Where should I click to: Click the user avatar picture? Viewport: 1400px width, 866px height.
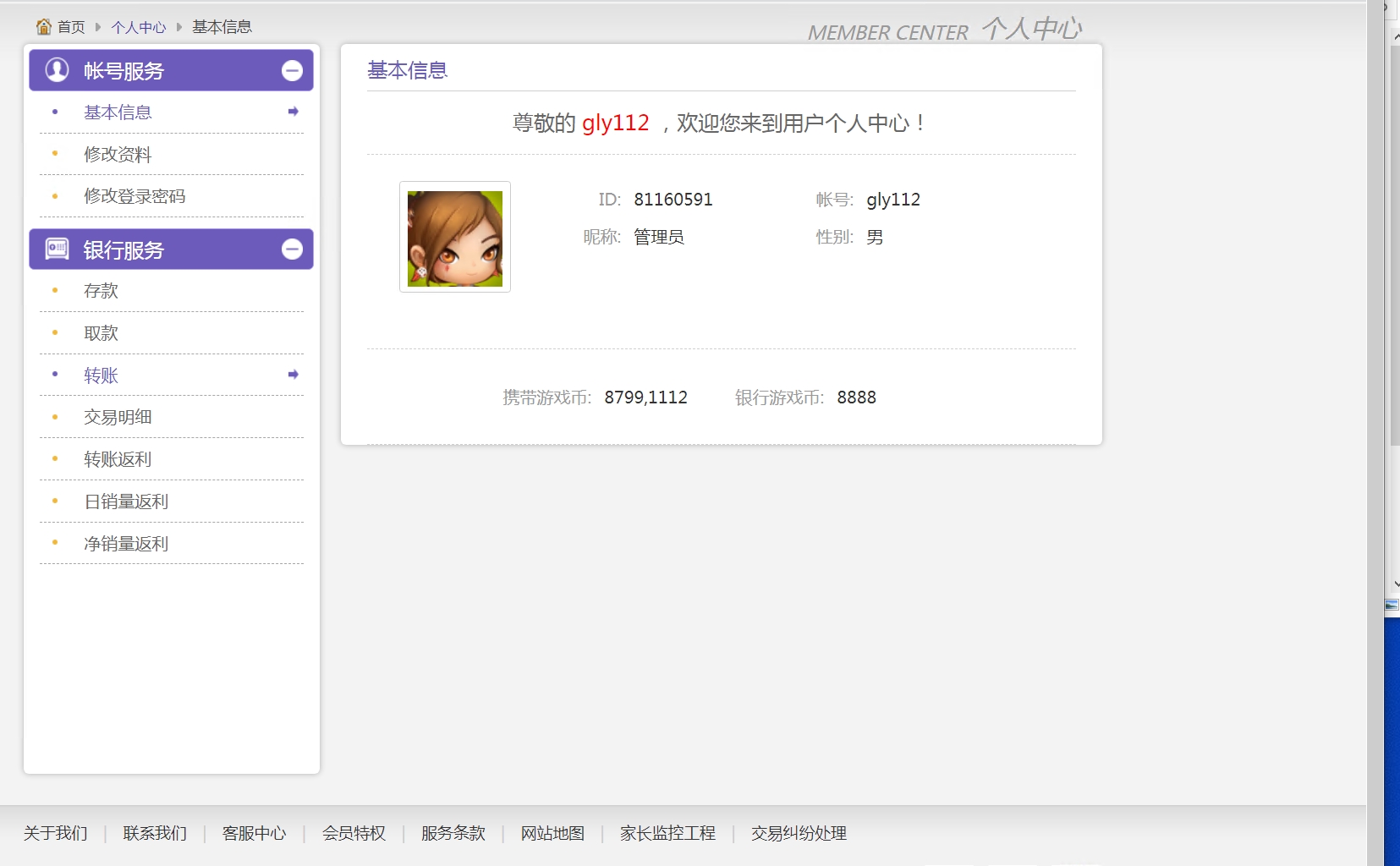point(454,238)
